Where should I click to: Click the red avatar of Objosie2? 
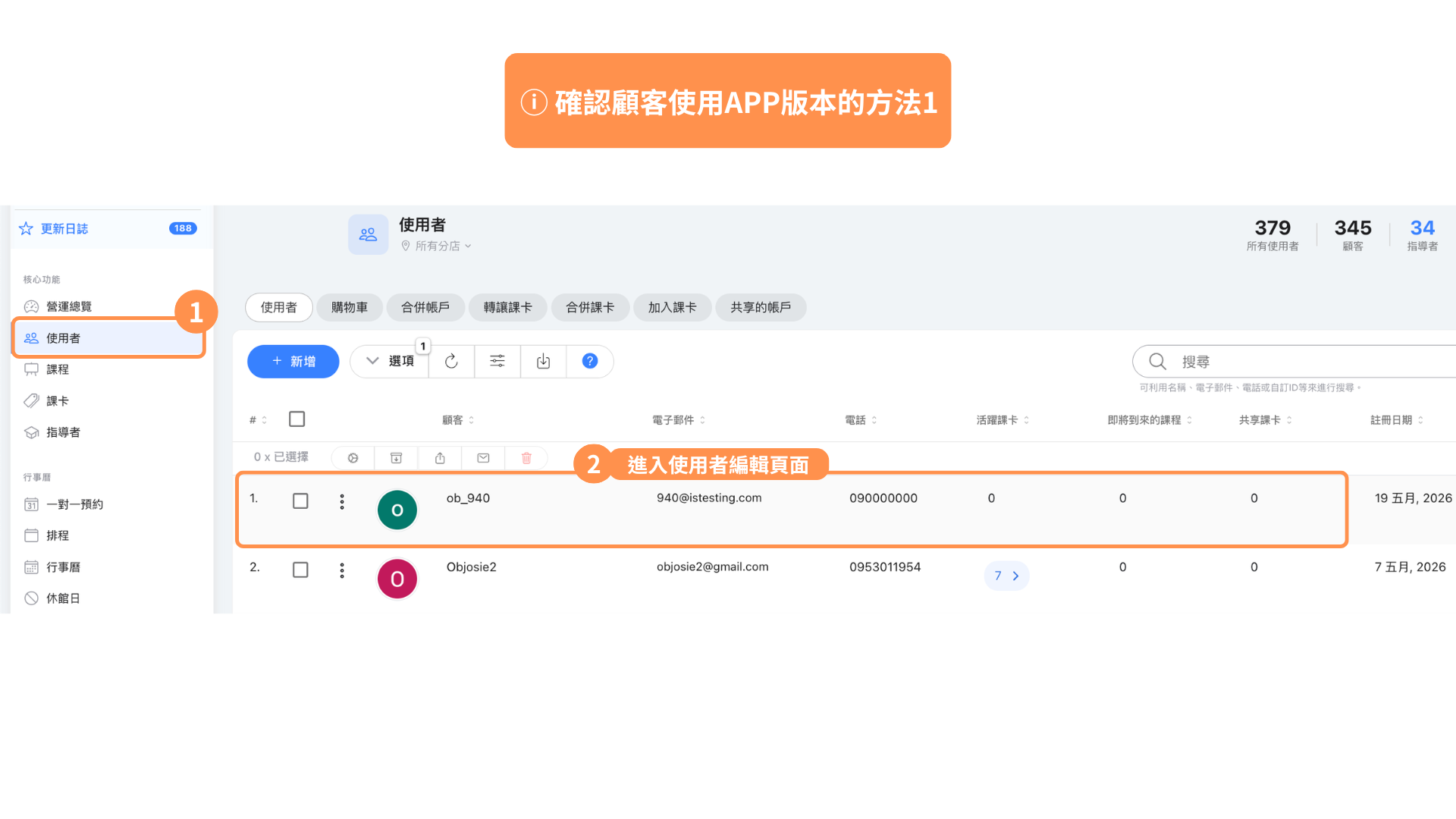[397, 579]
